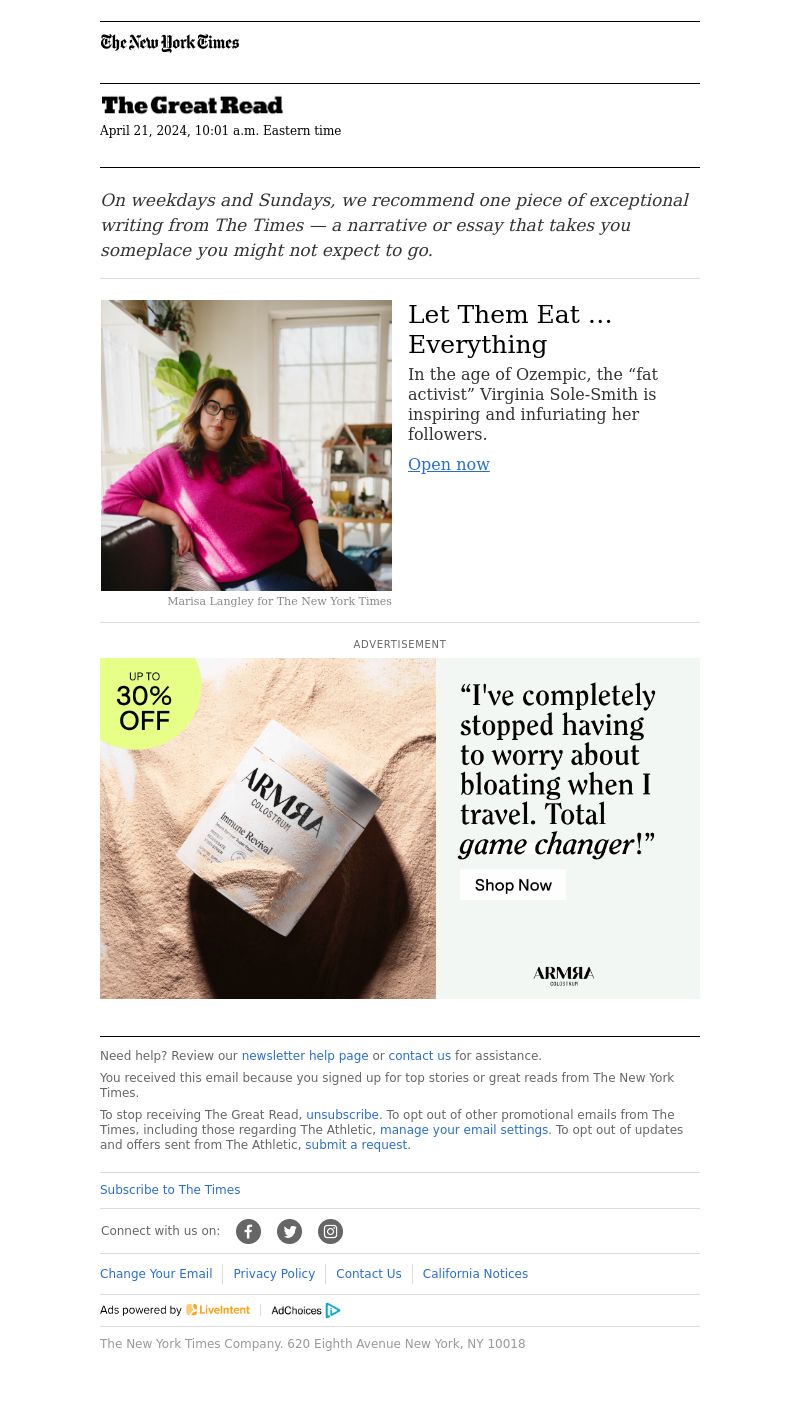The width and height of the screenshot is (800, 1402).
Task: Open the Twitter icon link
Action: point(289,1231)
